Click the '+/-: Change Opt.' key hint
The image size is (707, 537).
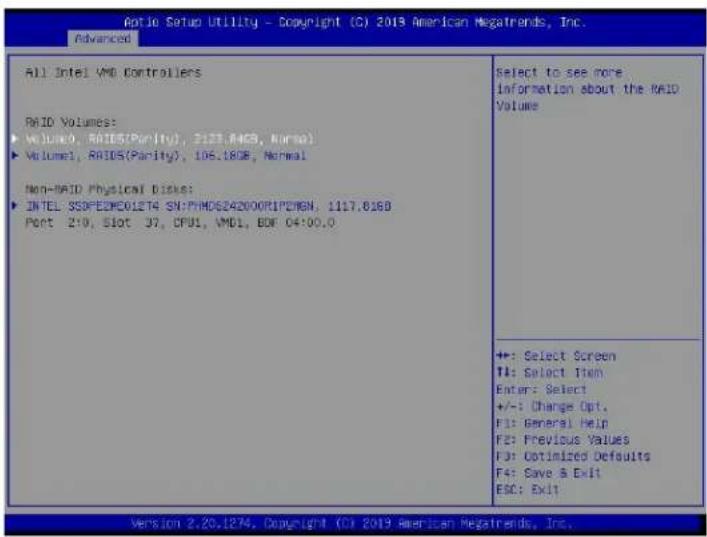pos(552,406)
